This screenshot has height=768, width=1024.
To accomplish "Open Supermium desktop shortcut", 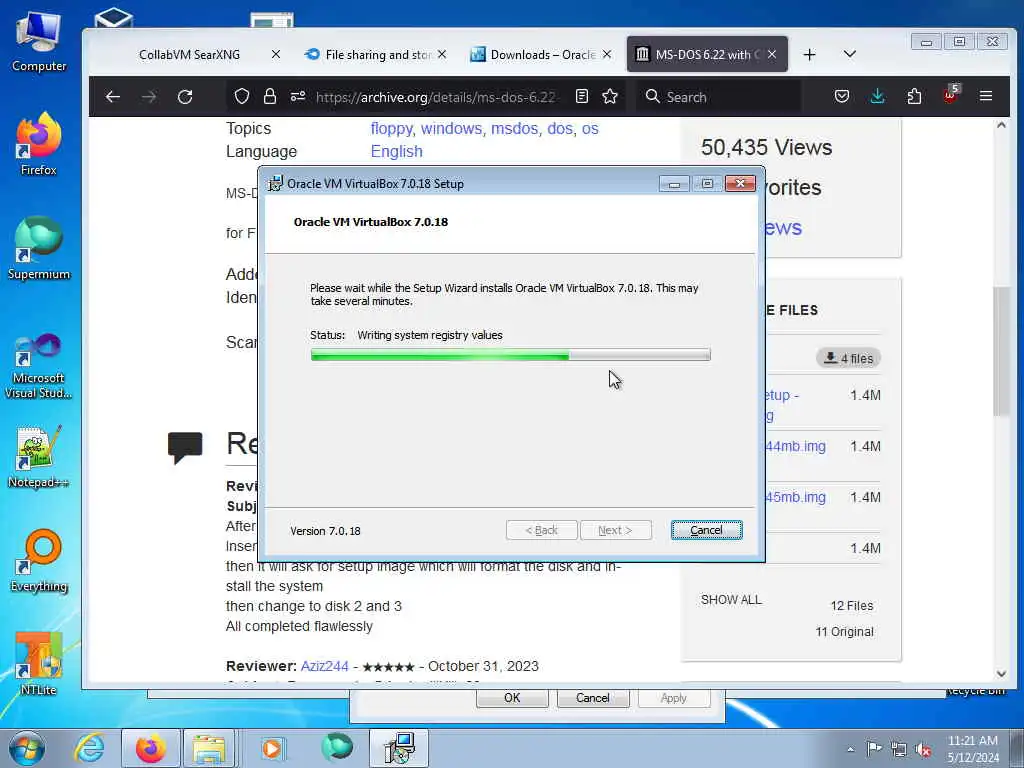I will click(x=39, y=248).
